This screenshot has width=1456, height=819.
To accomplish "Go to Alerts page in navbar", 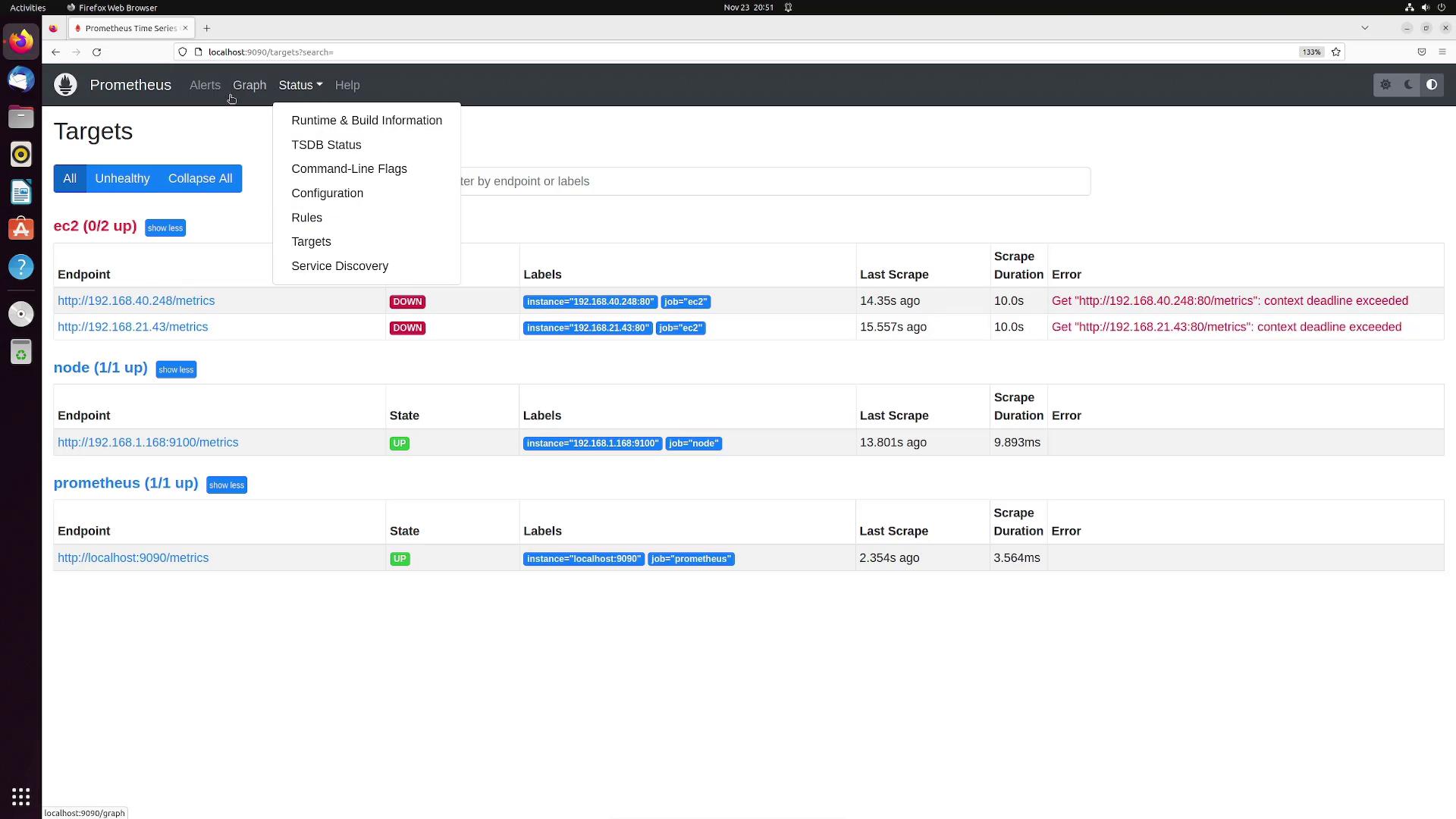I will 205,85.
